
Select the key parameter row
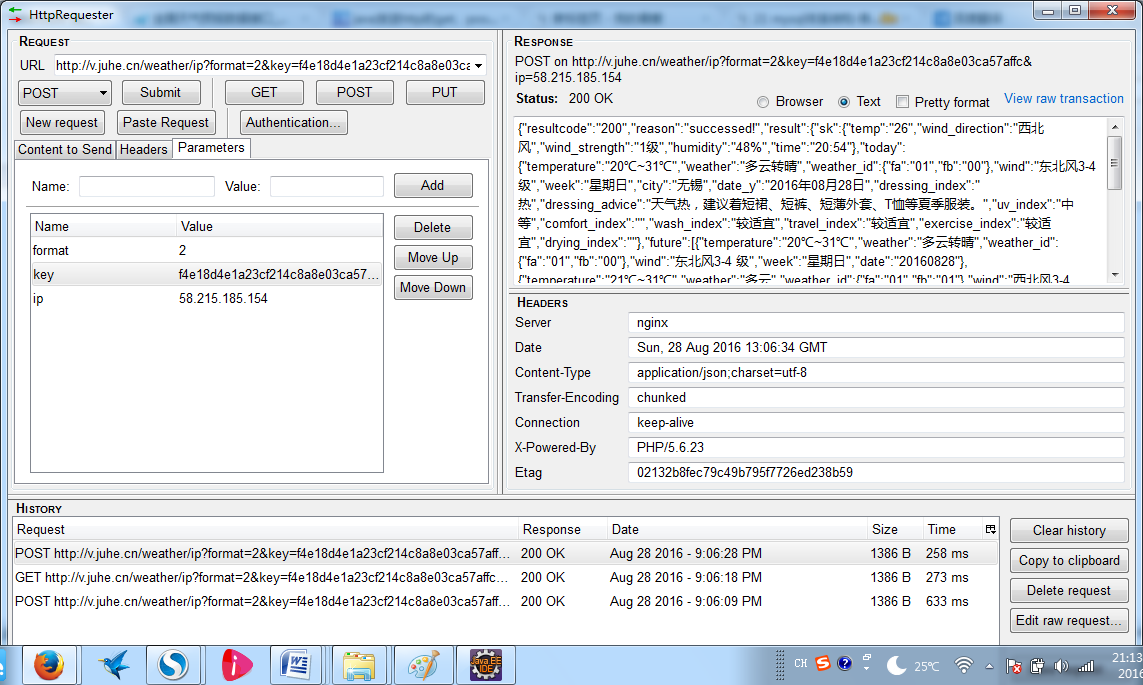[x=206, y=274]
